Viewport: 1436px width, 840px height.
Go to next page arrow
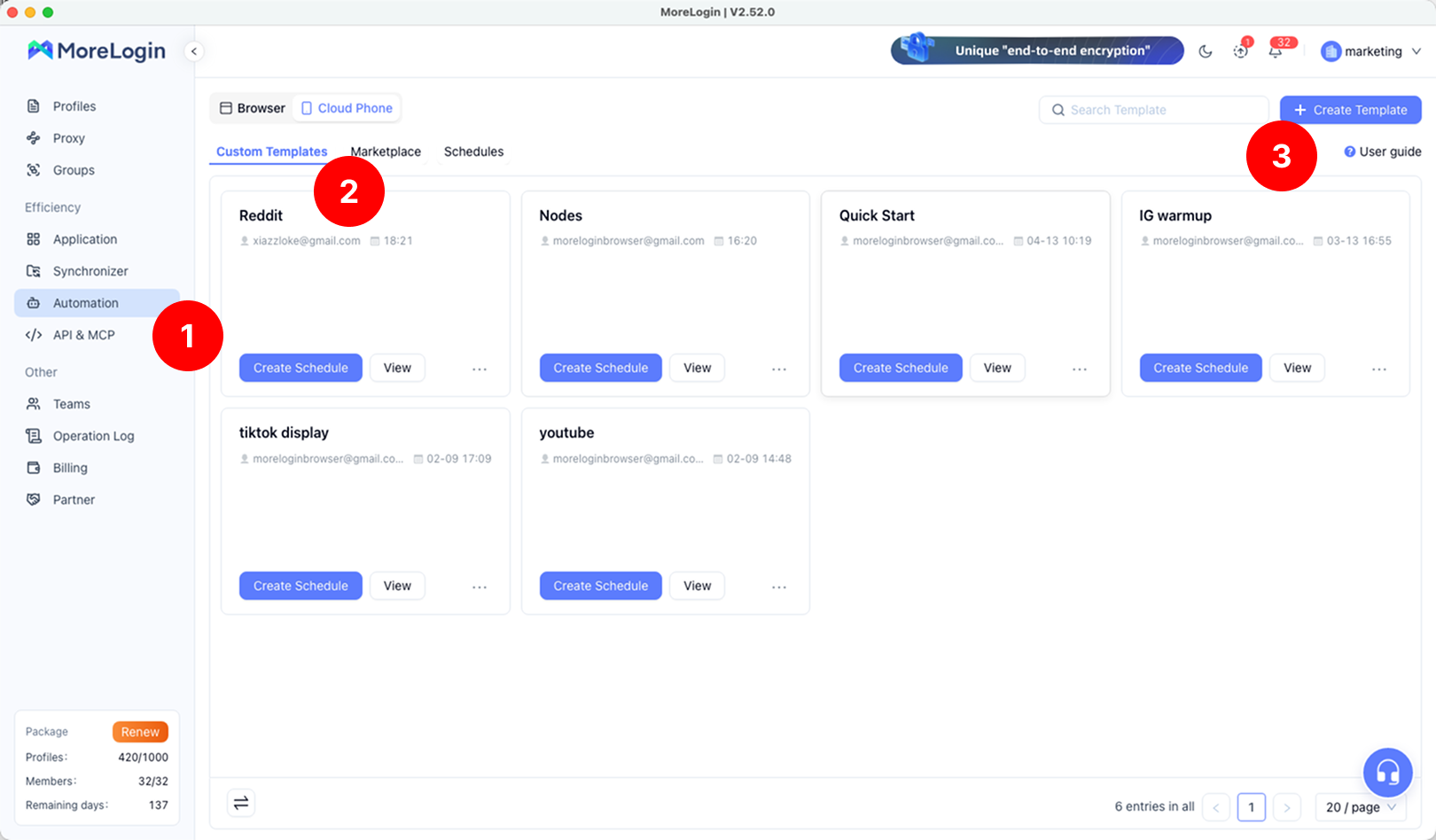pyautogui.click(x=1287, y=807)
